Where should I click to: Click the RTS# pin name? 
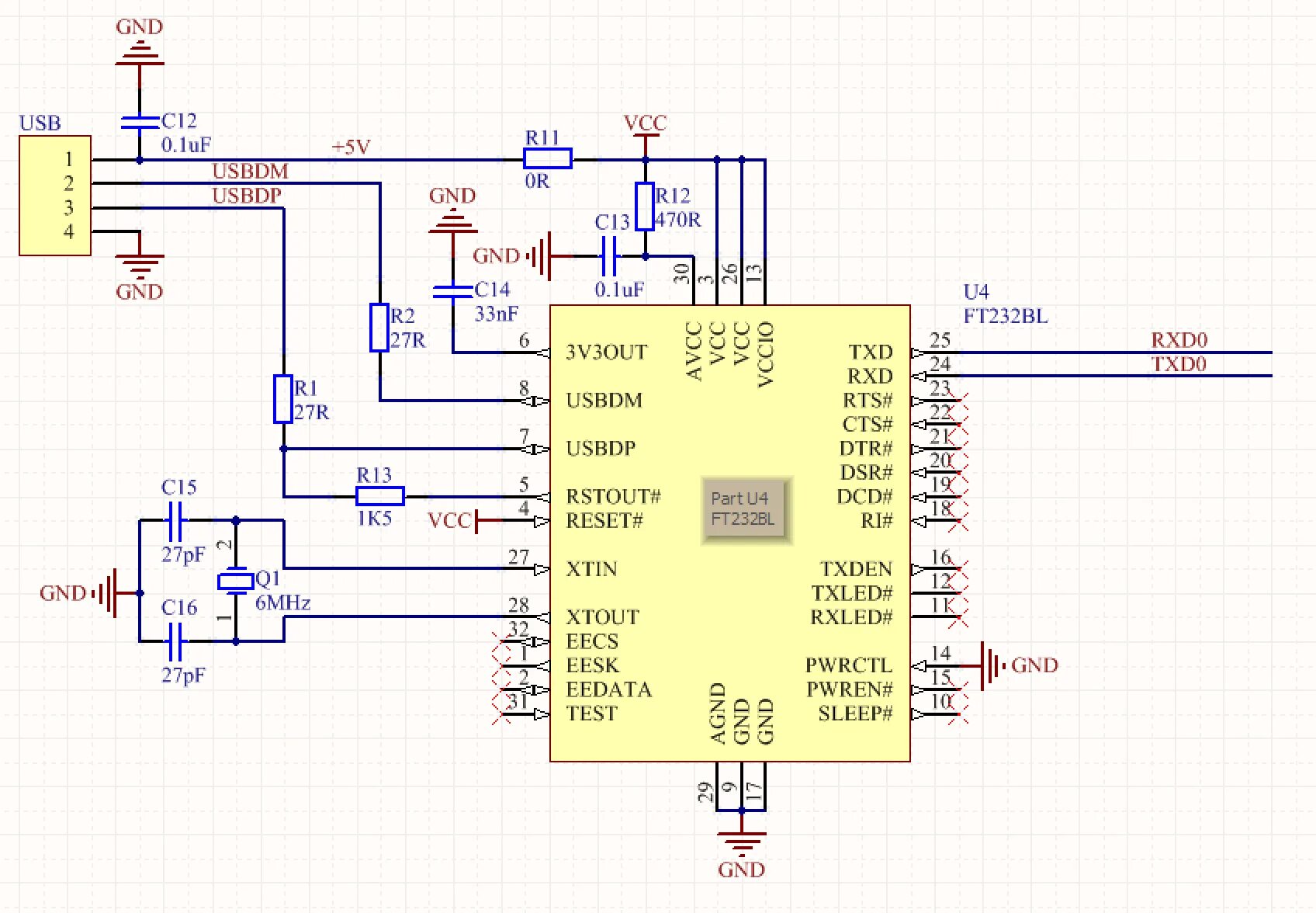click(868, 401)
